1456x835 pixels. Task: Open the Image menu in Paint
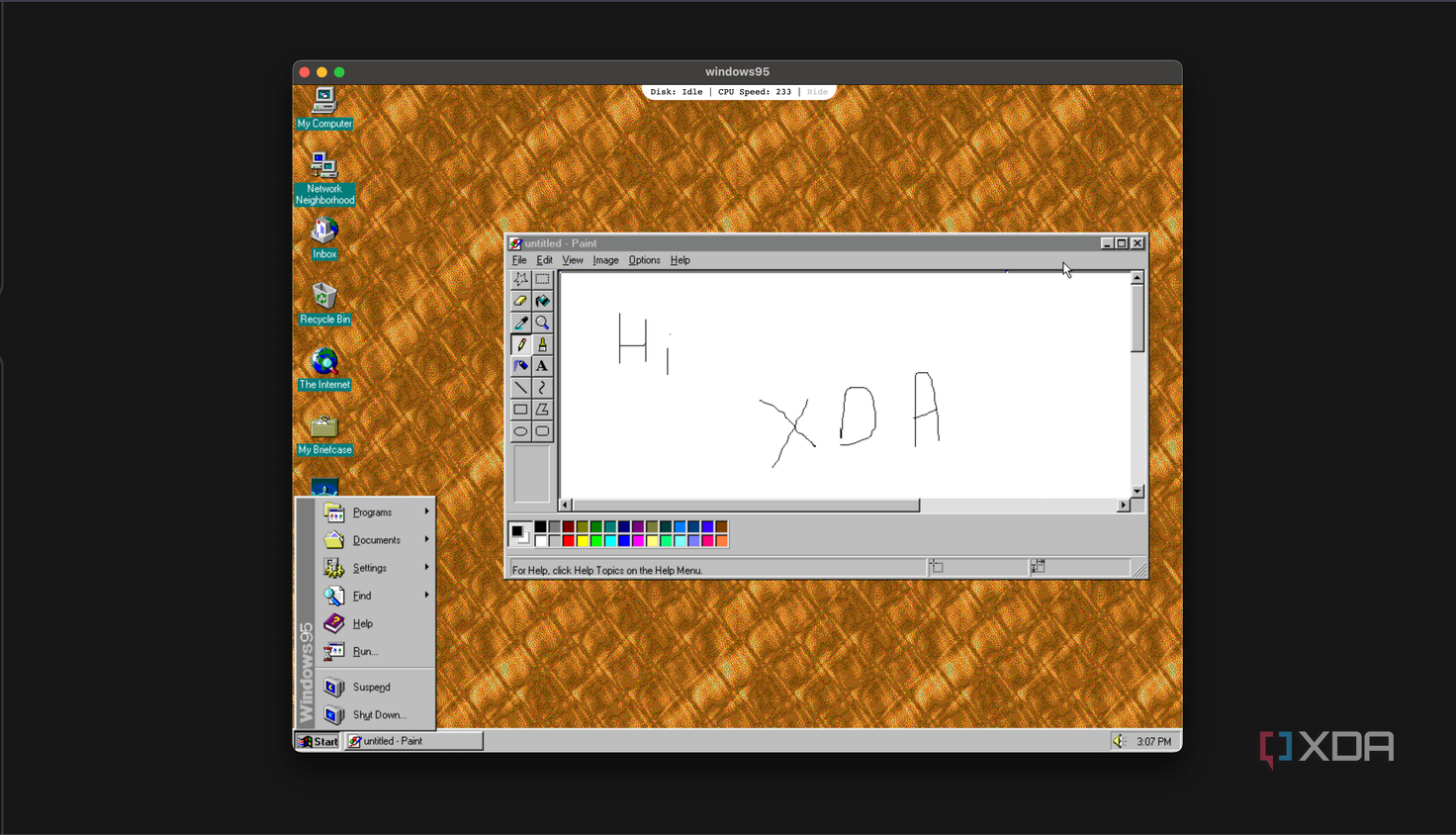(x=605, y=260)
